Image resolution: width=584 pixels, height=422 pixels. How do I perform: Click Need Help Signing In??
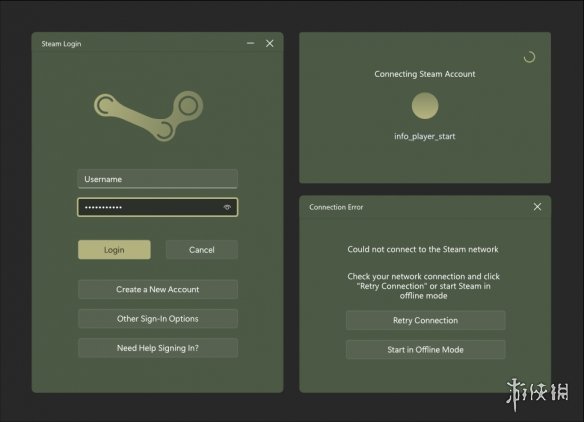pos(158,348)
